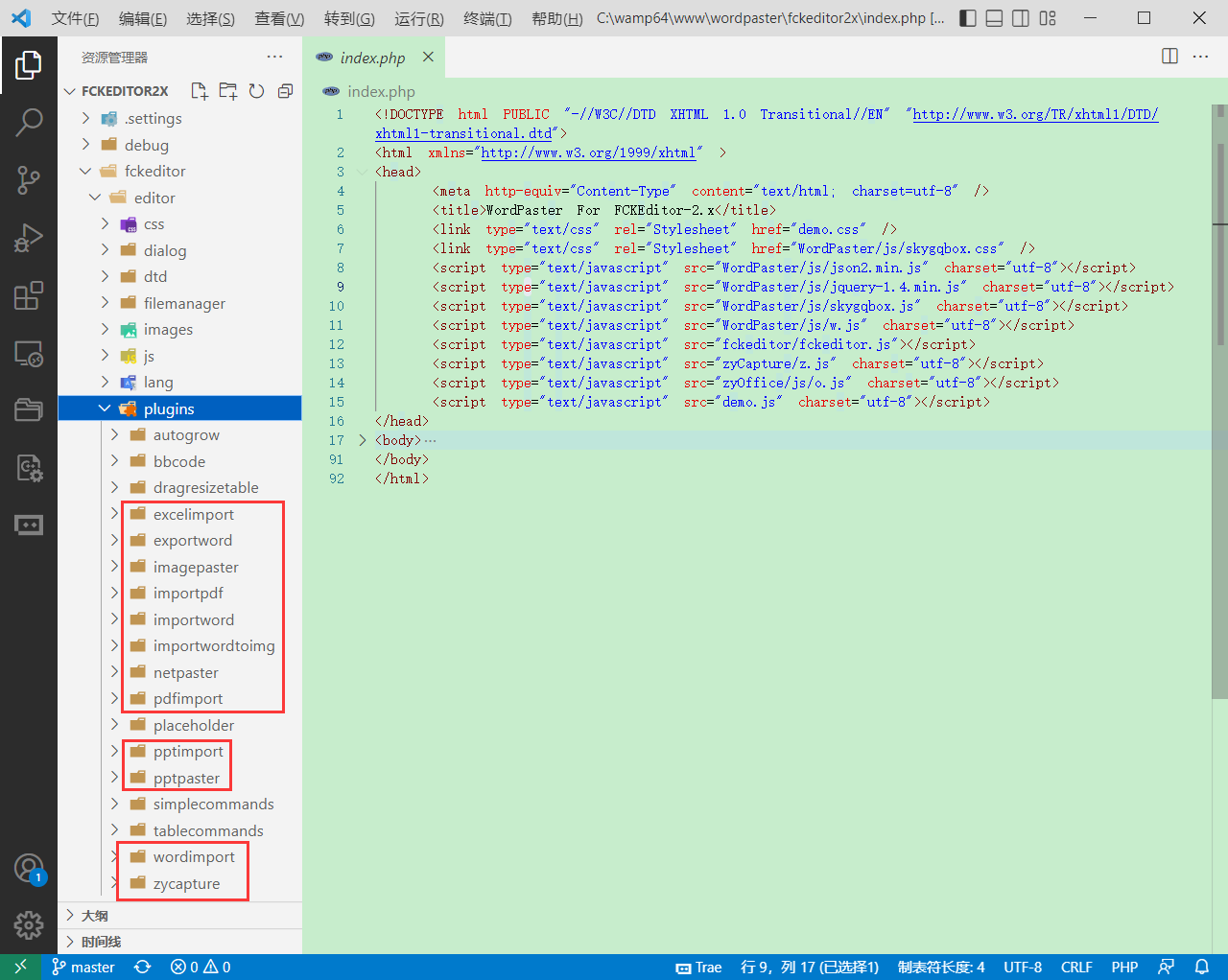The image size is (1228, 980).
Task: Toggle the bottom panel layout button
Action: pos(995,18)
